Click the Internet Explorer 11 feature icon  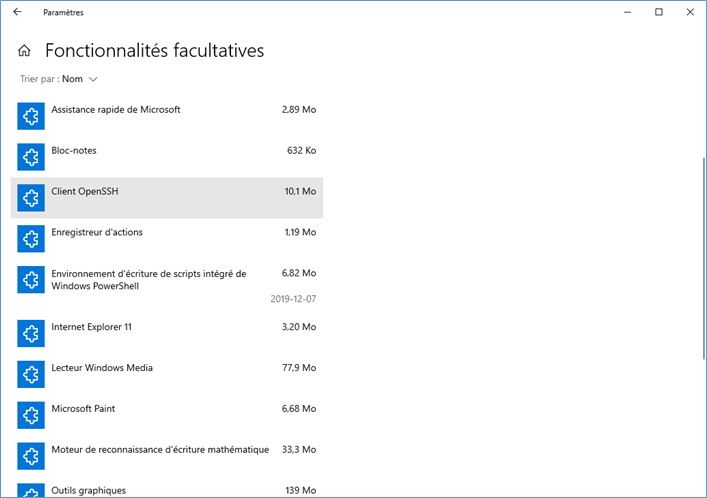pyautogui.click(x=32, y=333)
